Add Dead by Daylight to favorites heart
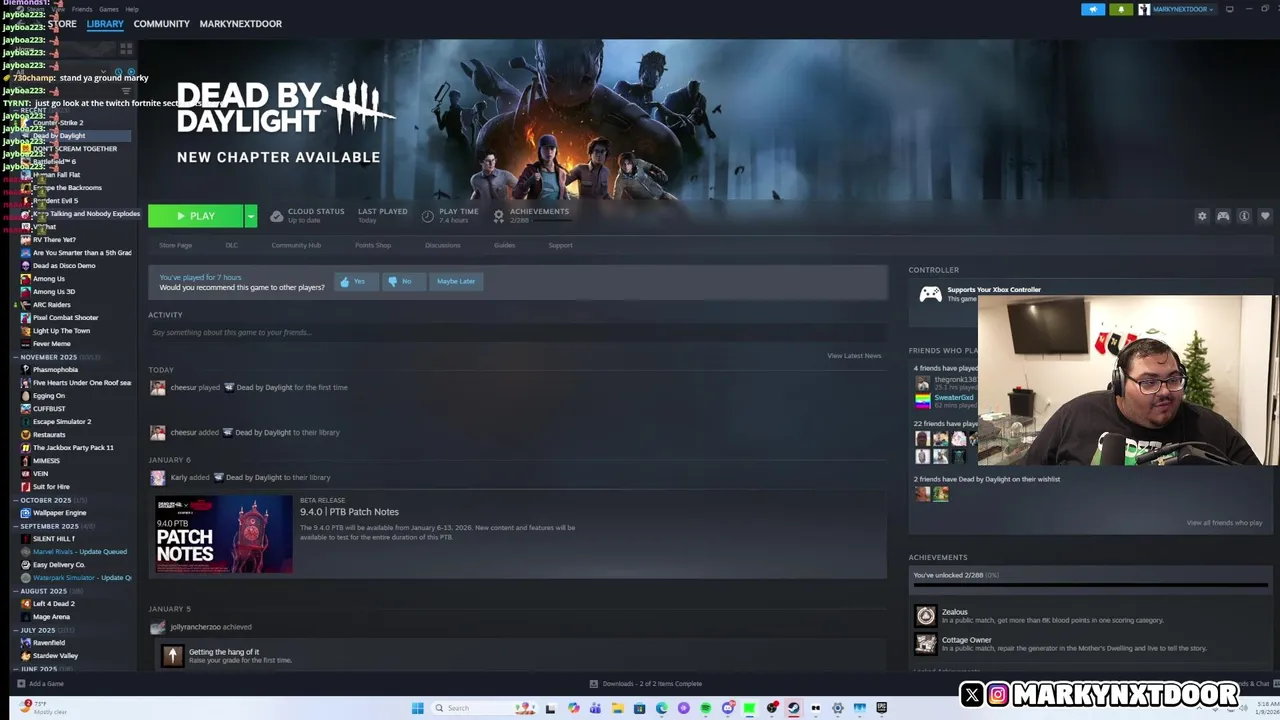The image size is (1280, 720). pos(1265,216)
